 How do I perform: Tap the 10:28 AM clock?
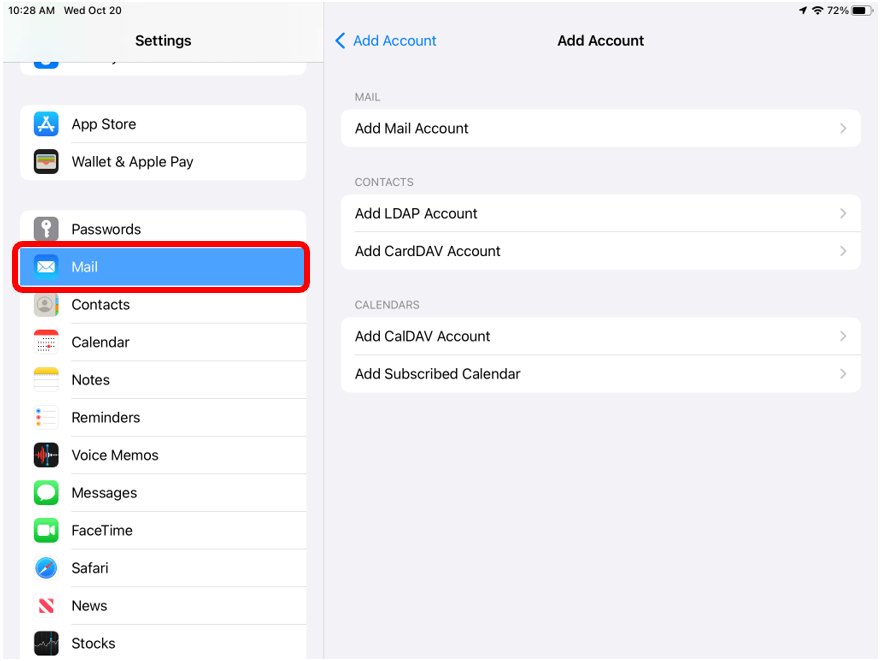click(31, 11)
